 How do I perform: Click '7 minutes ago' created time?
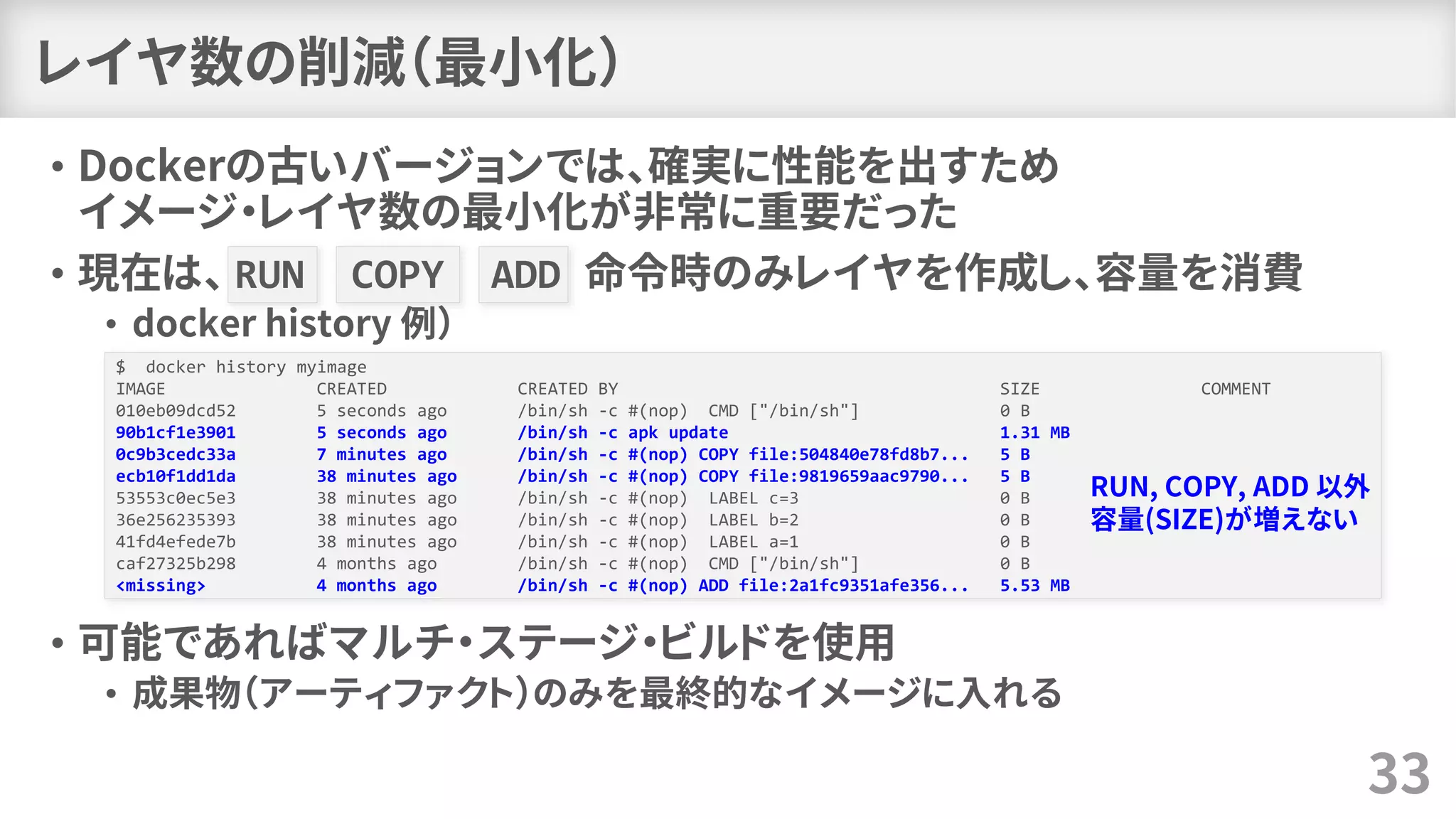[x=382, y=454]
